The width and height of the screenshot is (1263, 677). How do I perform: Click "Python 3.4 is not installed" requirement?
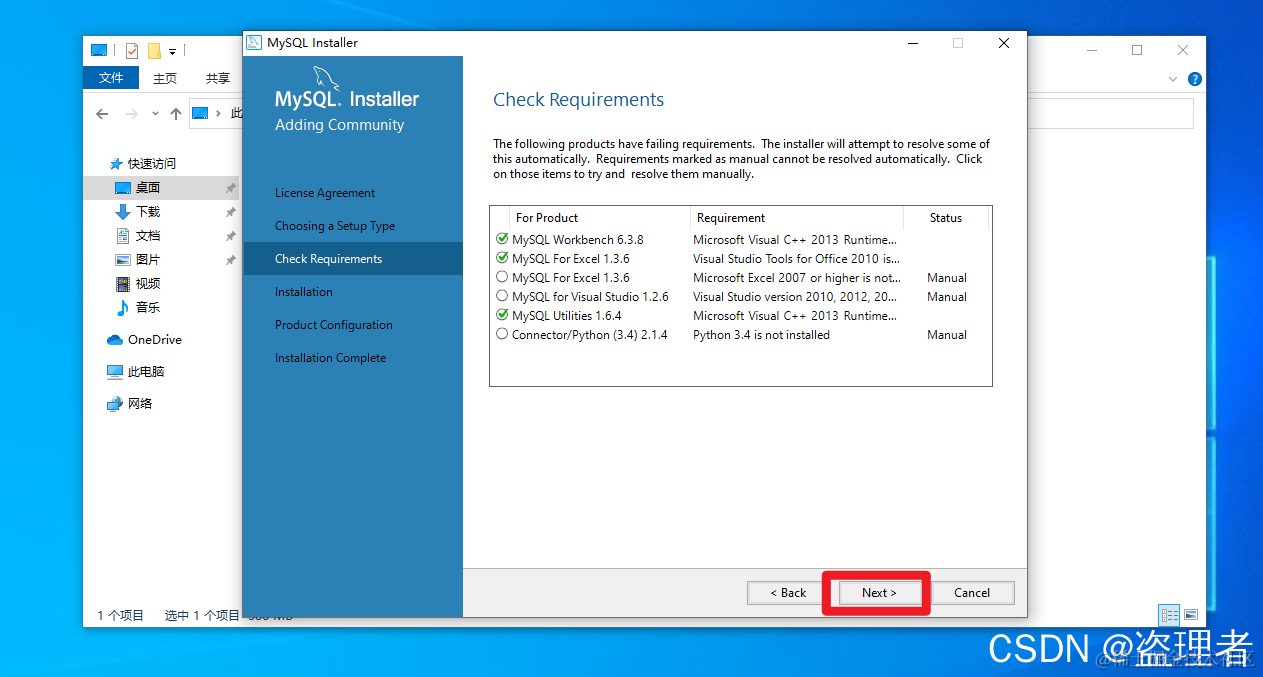pos(761,335)
